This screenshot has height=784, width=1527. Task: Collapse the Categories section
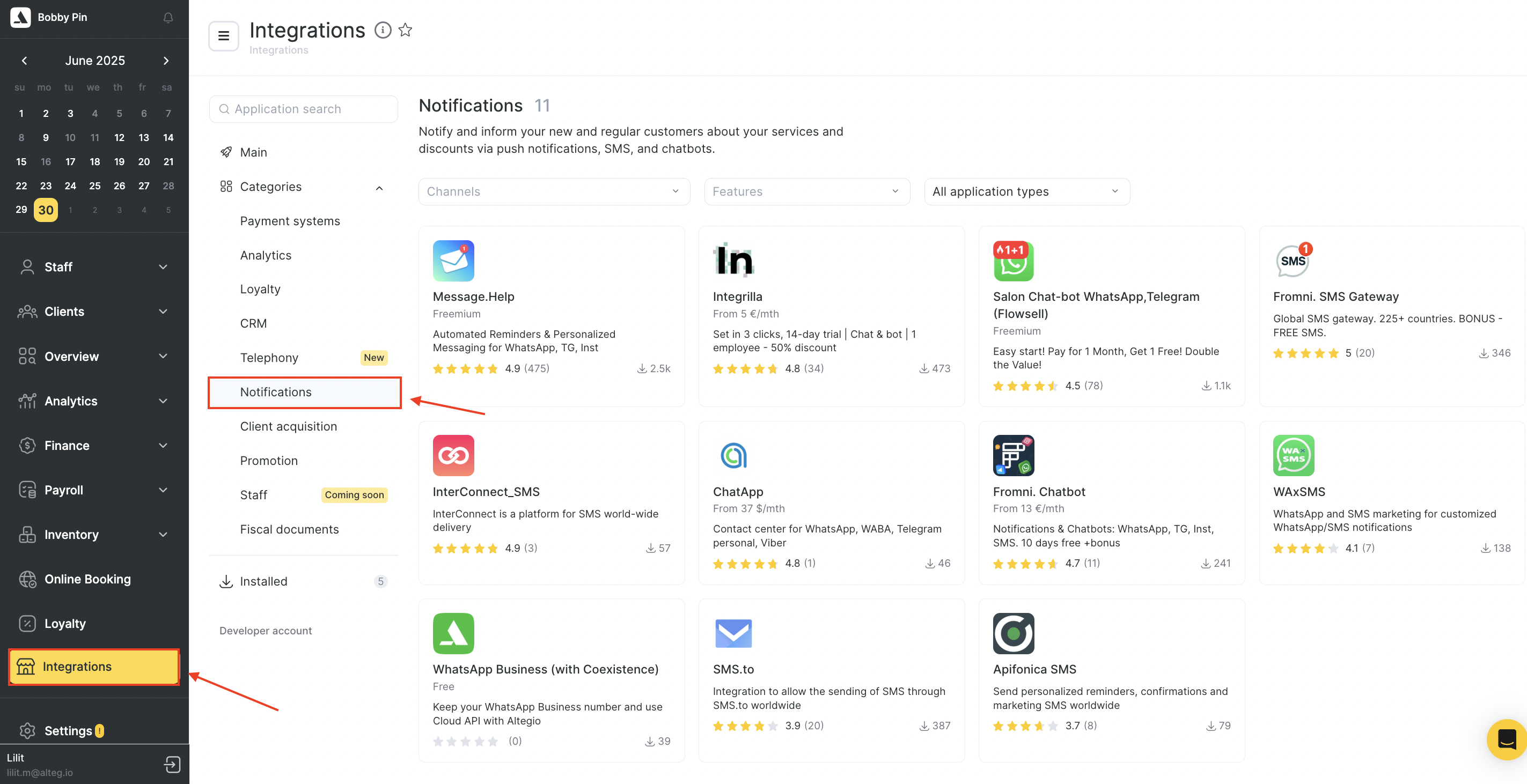coord(379,188)
